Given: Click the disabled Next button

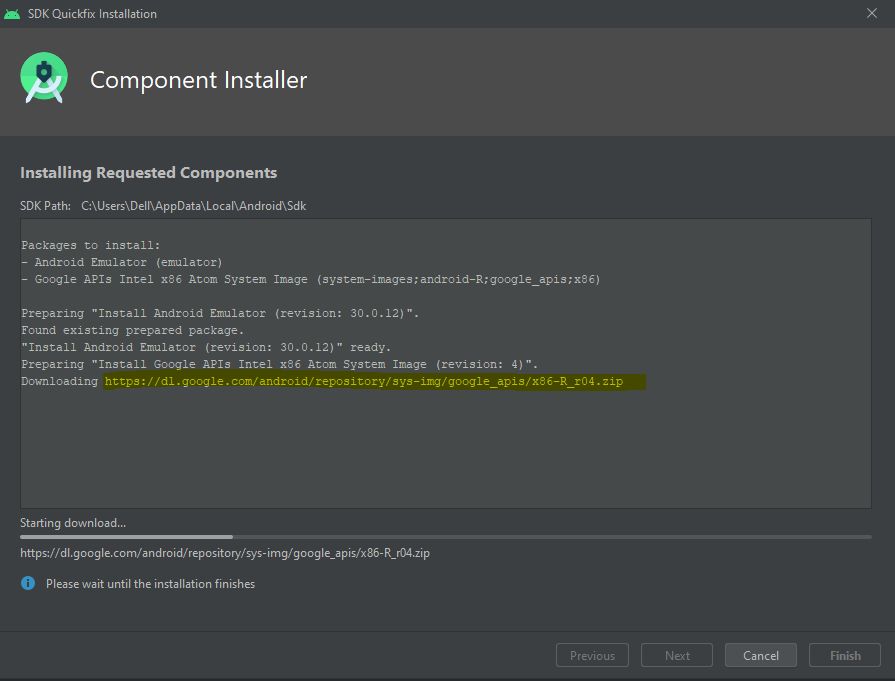Looking at the screenshot, I should pos(677,655).
